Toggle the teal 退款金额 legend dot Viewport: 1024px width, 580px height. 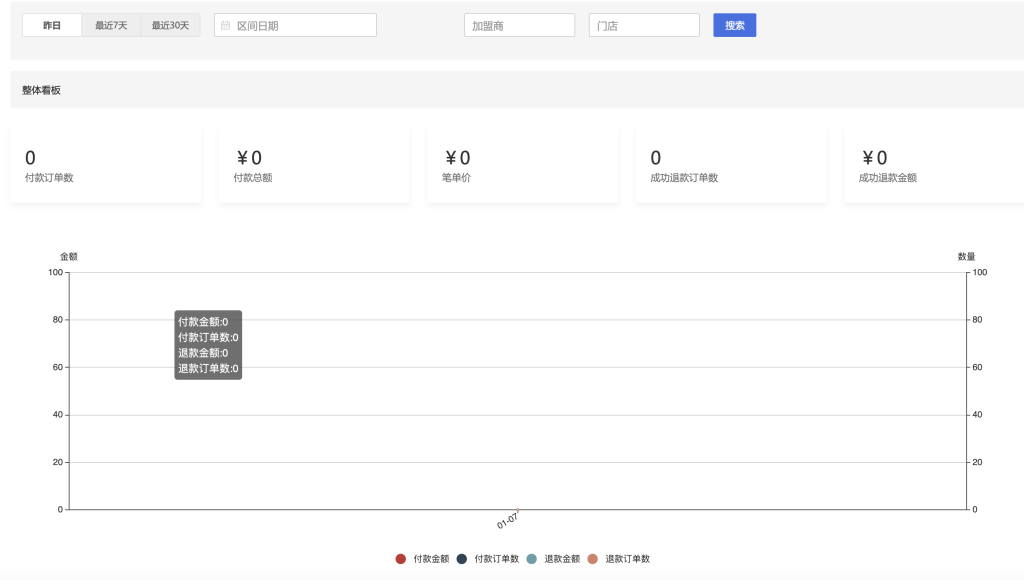tap(532, 559)
